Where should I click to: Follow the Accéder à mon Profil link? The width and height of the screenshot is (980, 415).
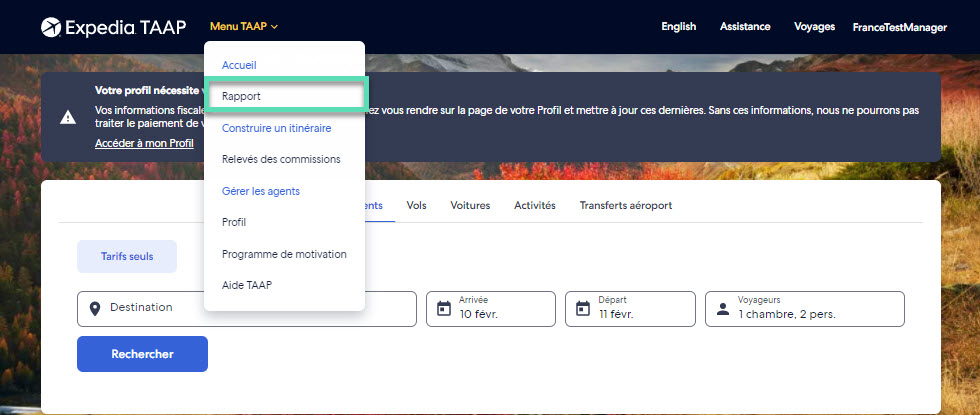coord(144,143)
